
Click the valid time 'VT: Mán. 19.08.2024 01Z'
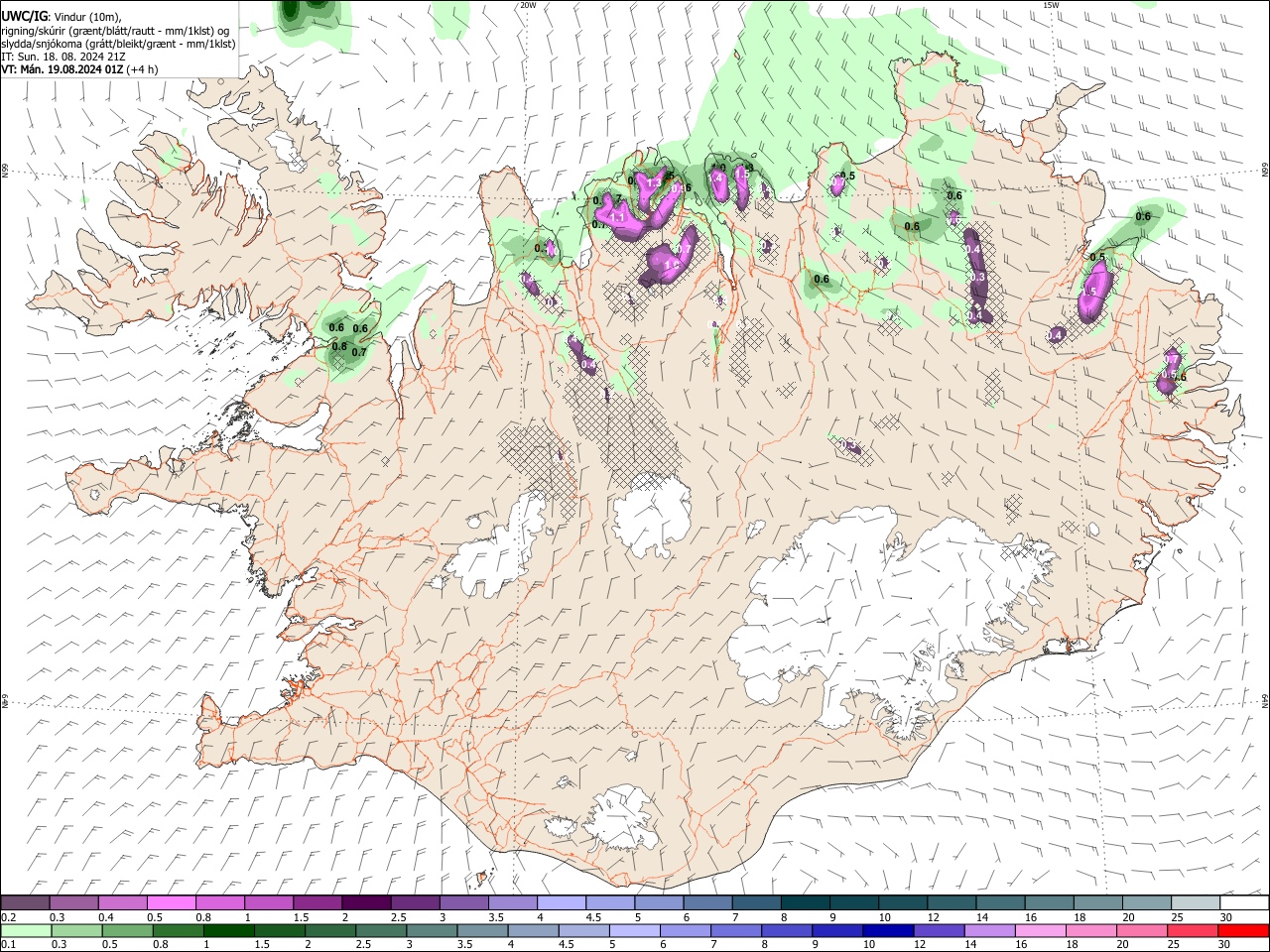pos(62,69)
